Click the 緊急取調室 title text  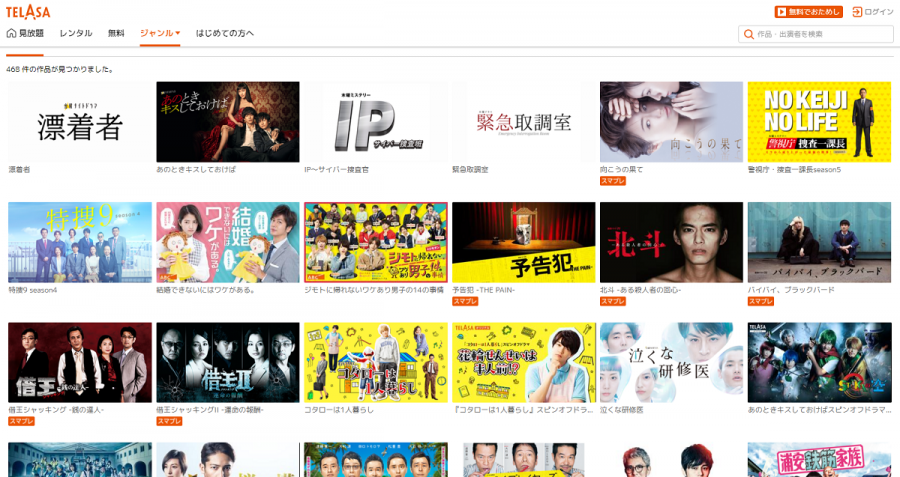pyautogui.click(x=470, y=170)
